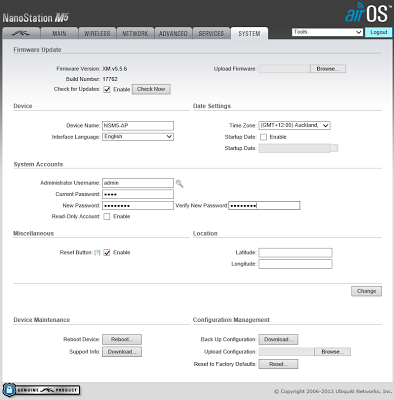Click the Reset to Factory Defaults button

point(278,364)
